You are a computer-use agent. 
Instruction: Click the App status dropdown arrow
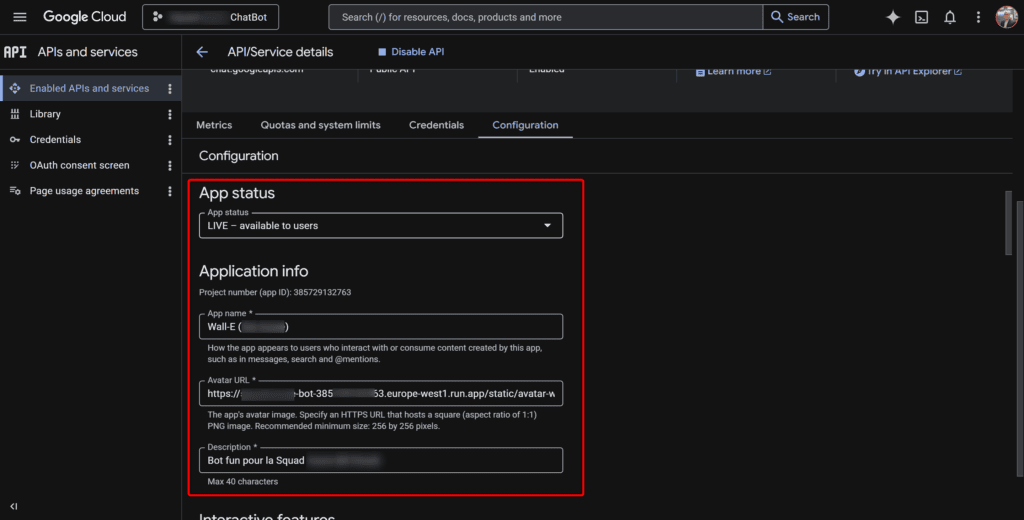click(x=547, y=225)
